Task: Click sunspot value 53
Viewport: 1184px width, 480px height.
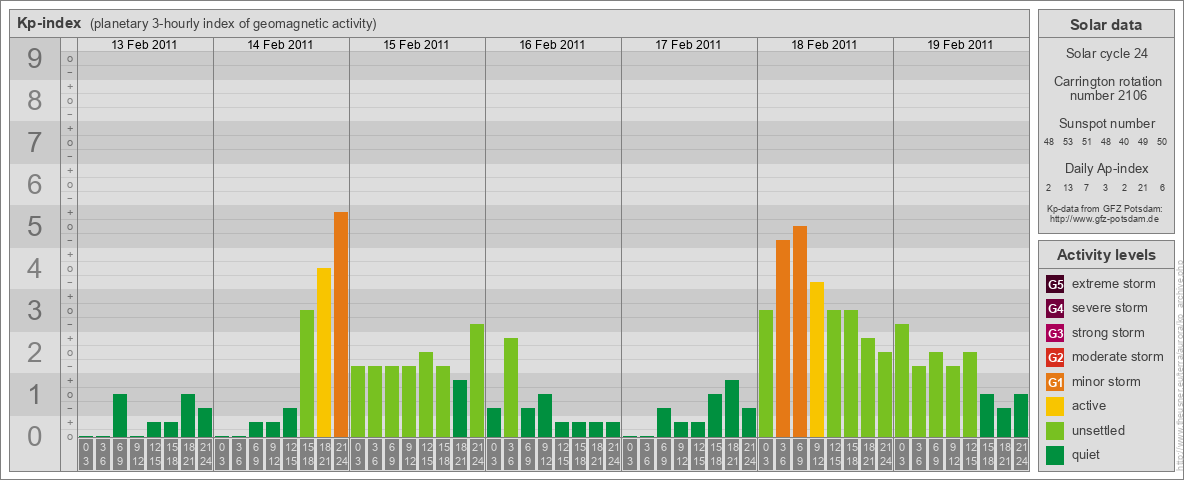Action: (x=1068, y=142)
